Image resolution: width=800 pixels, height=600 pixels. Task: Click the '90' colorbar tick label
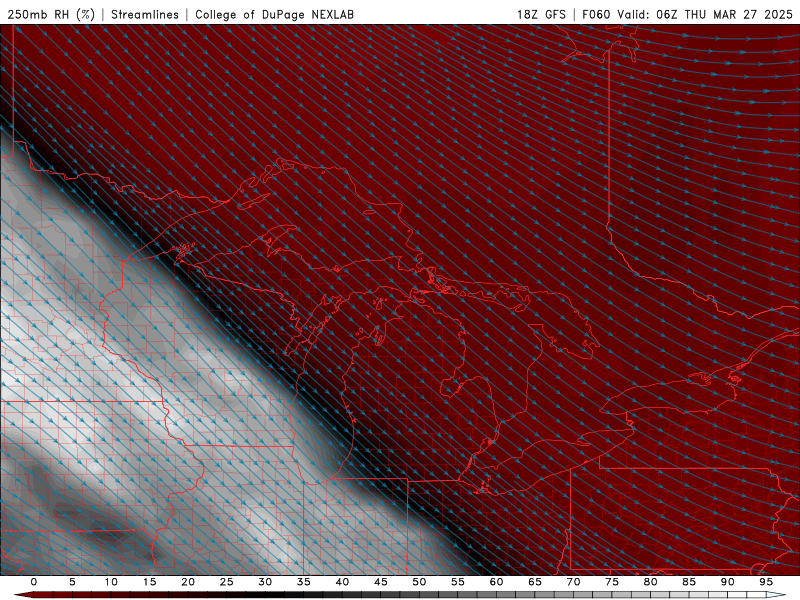(727, 582)
